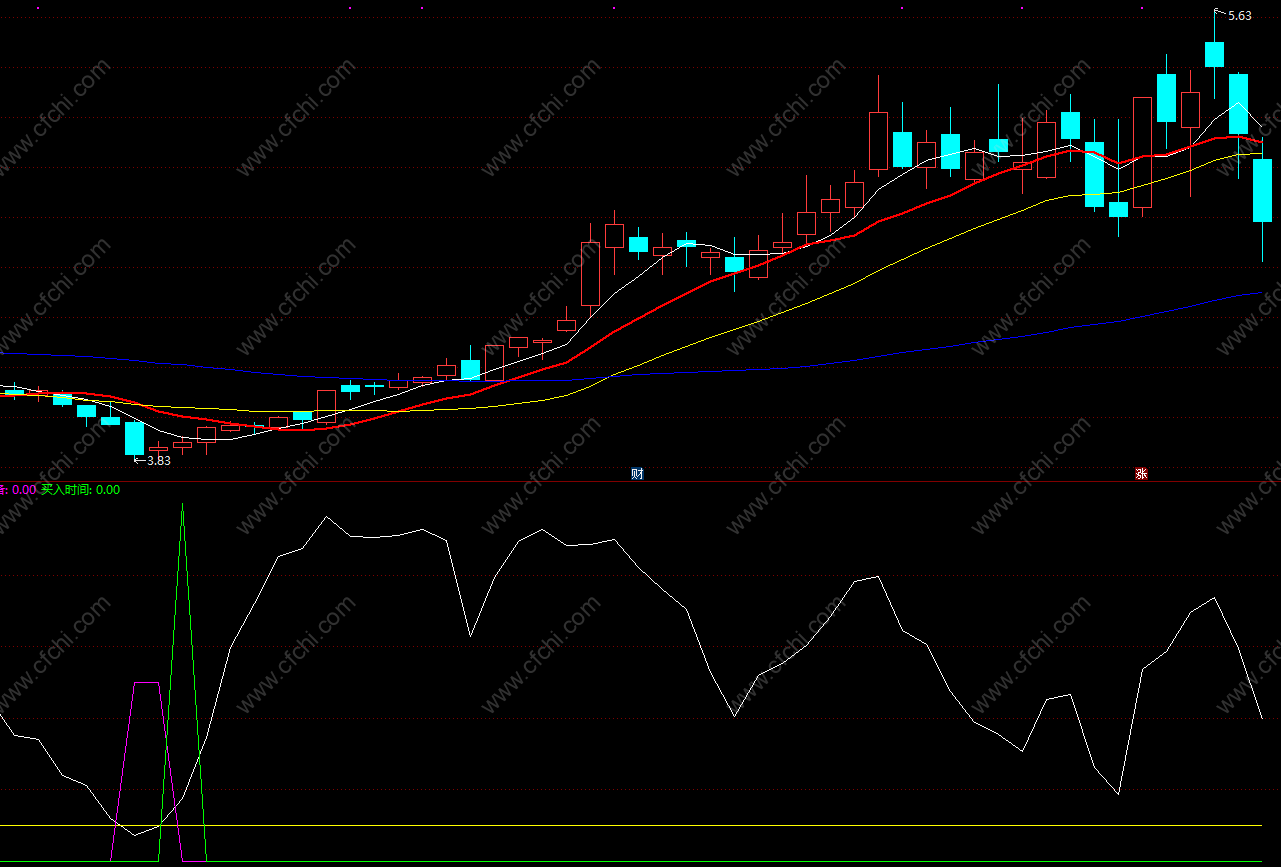Click the green spike peak in the indicator panel

coord(182,506)
